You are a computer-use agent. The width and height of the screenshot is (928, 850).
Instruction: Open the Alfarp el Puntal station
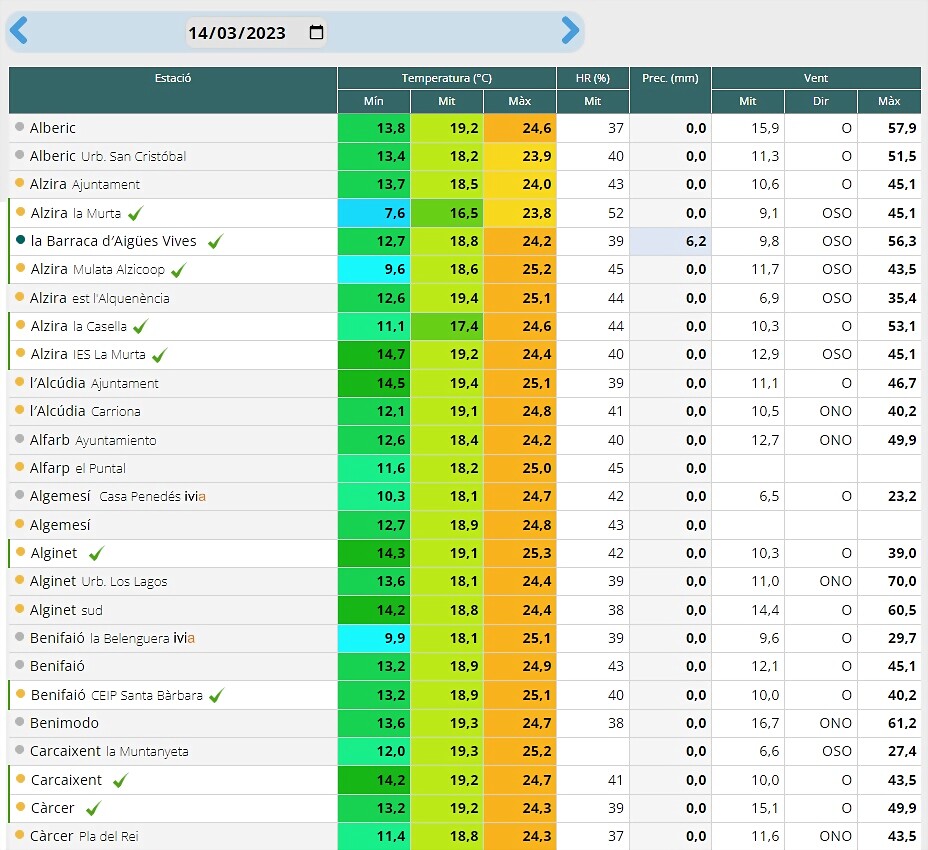78,468
